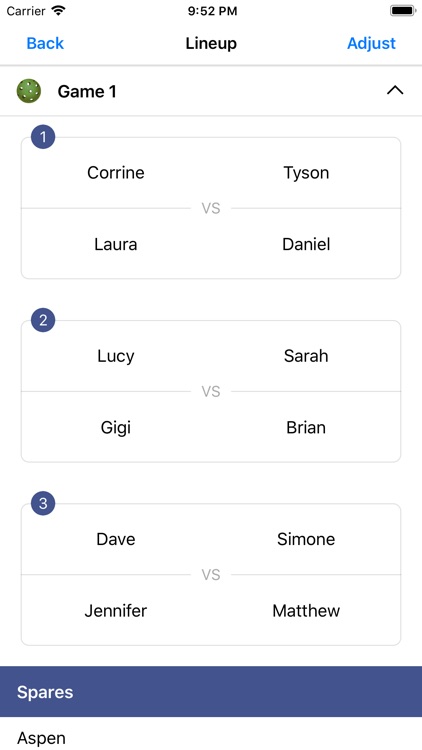Screen dimensions: 422x750
Task: Tap the battery icon in status bar
Action: pos(402,11)
